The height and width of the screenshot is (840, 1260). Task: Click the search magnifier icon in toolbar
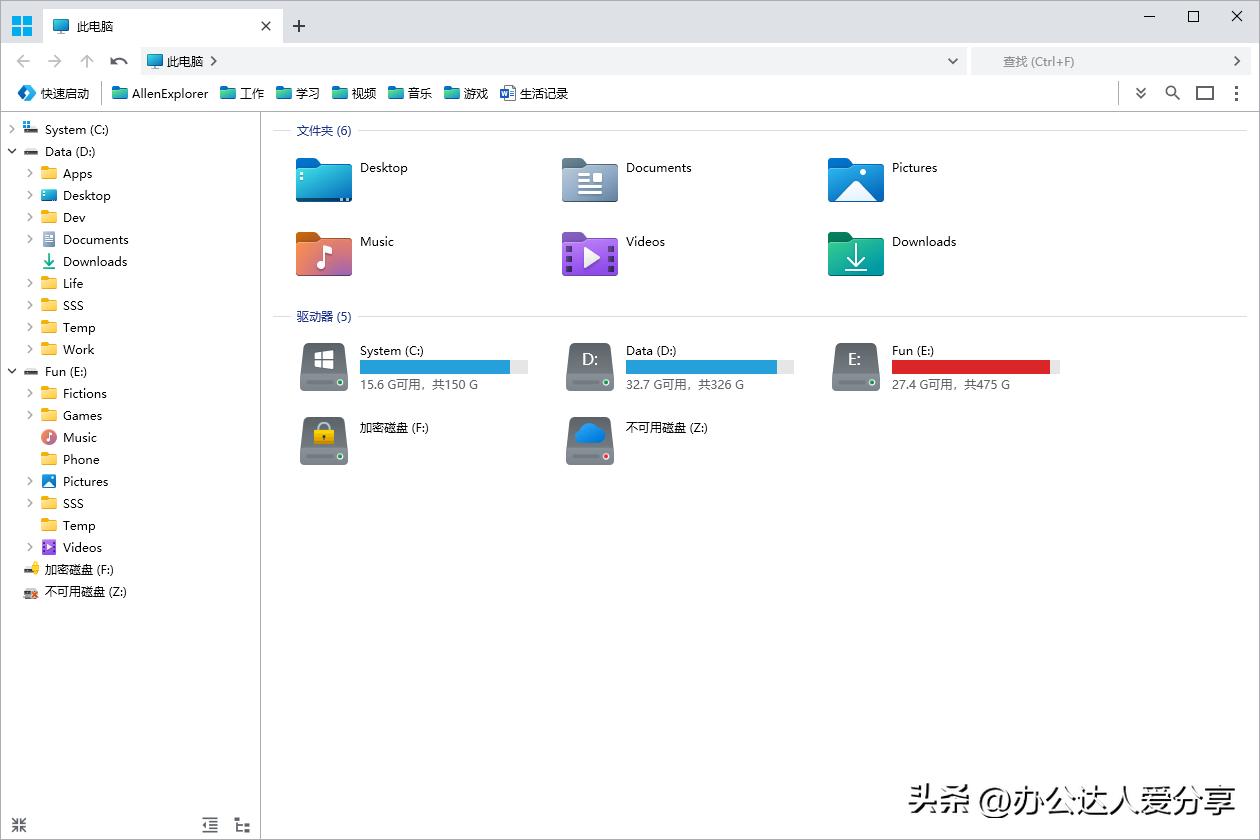[x=1172, y=92]
